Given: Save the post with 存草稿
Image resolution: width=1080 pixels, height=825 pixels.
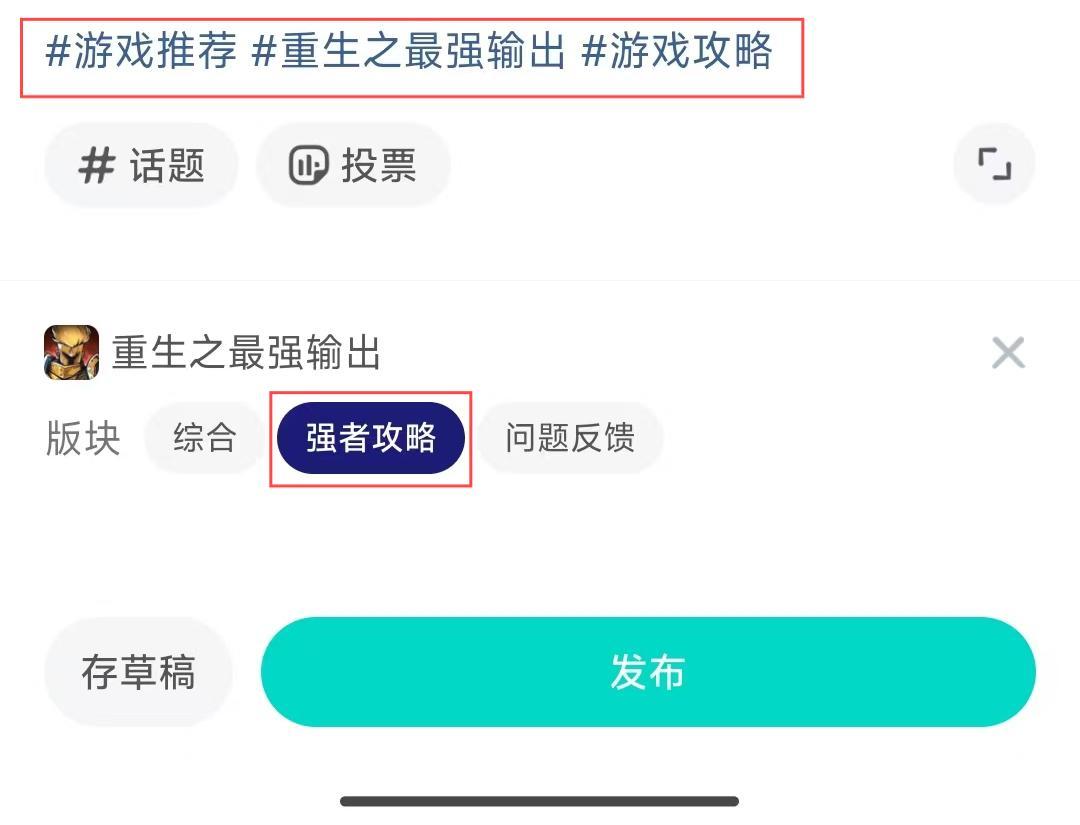Looking at the screenshot, I should (x=138, y=672).
